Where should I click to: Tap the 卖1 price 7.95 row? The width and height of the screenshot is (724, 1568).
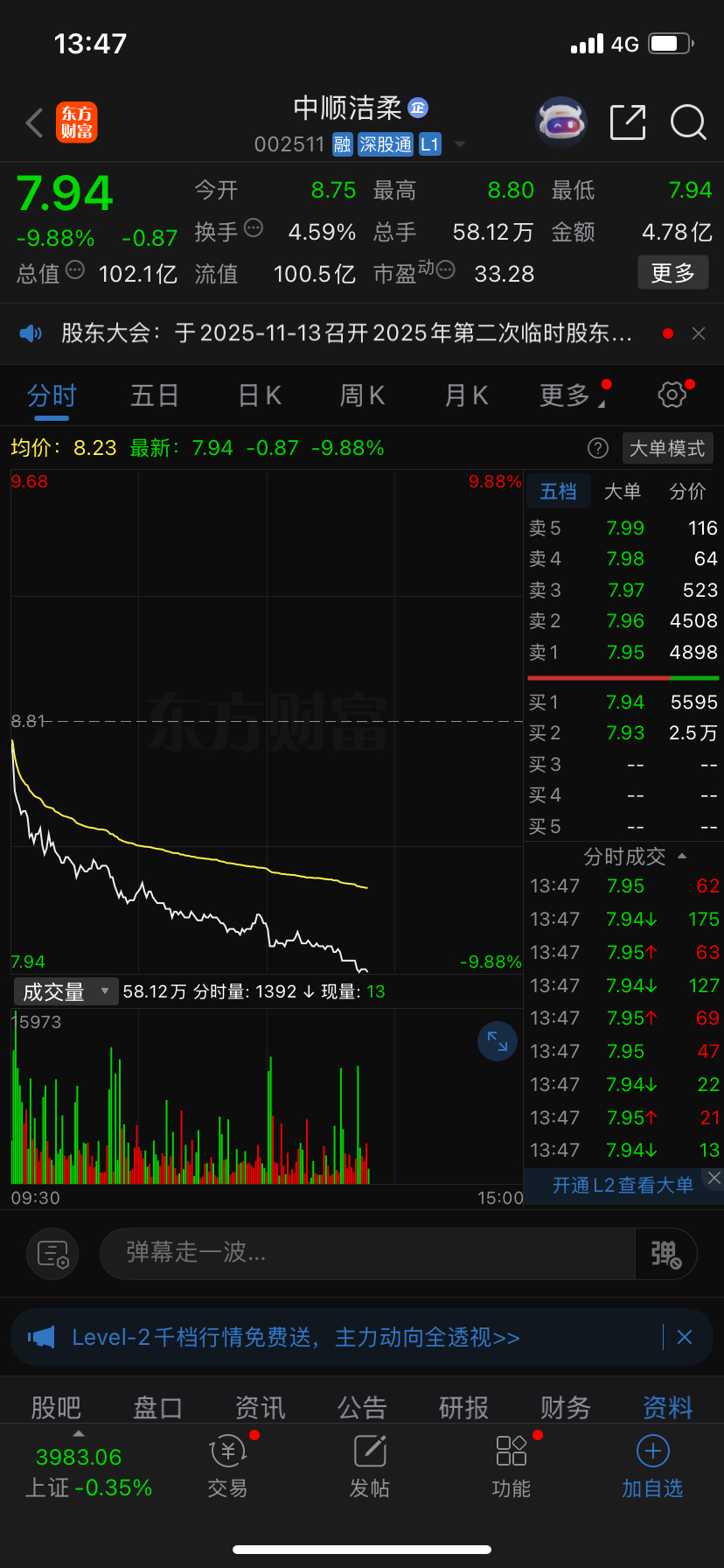pyautogui.click(x=623, y=652)
